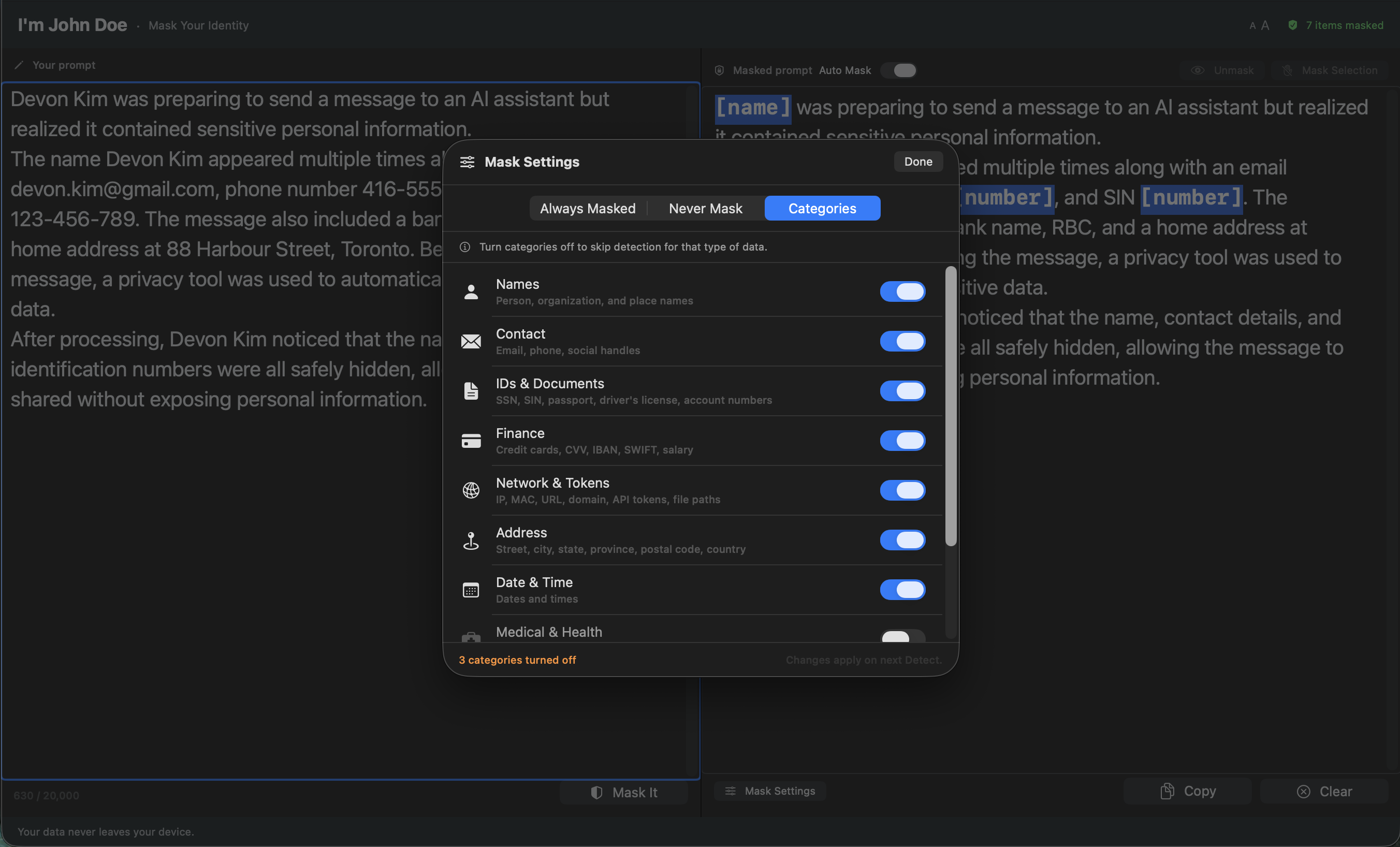Select the Categories tab
The width and height of the screenshot is (1400, 847).
(x=822, y=209)
